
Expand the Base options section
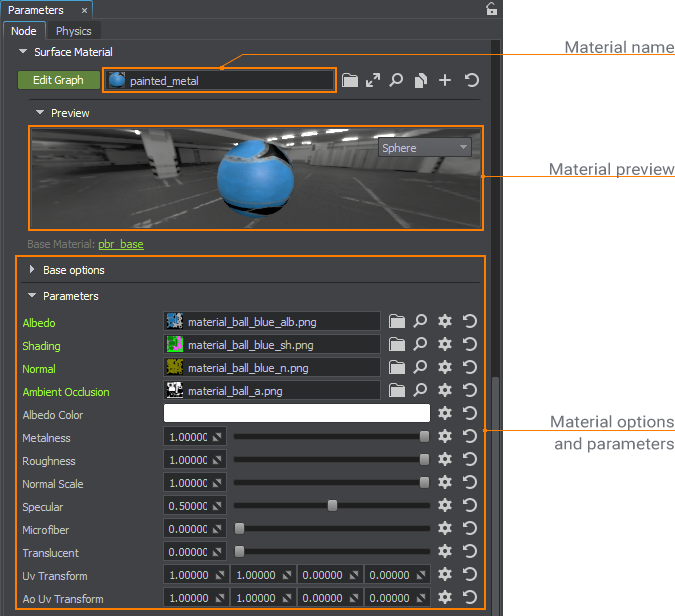point(33,270)
